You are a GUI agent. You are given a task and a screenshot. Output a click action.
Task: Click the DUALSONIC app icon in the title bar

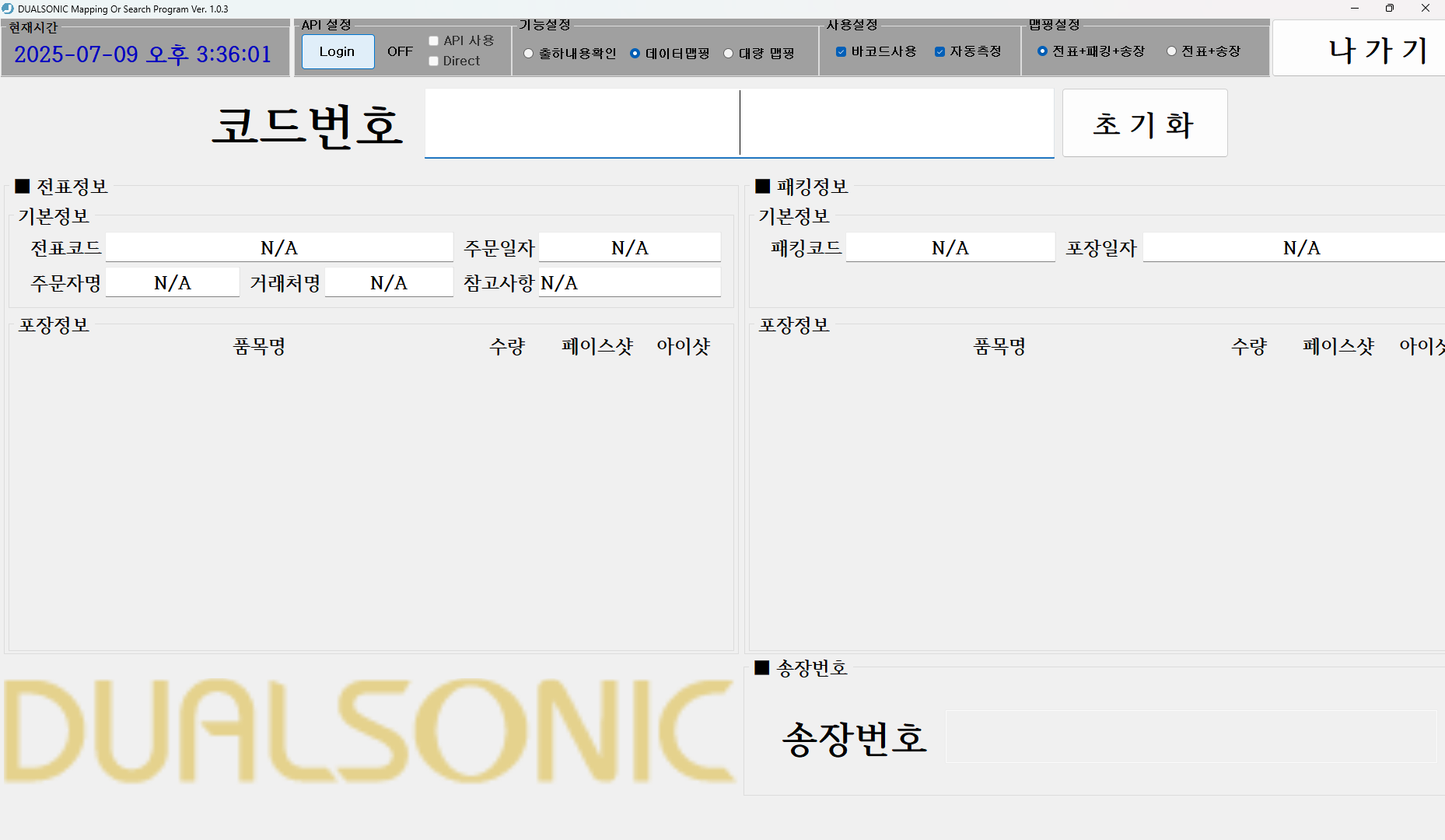tap(9, 9)
